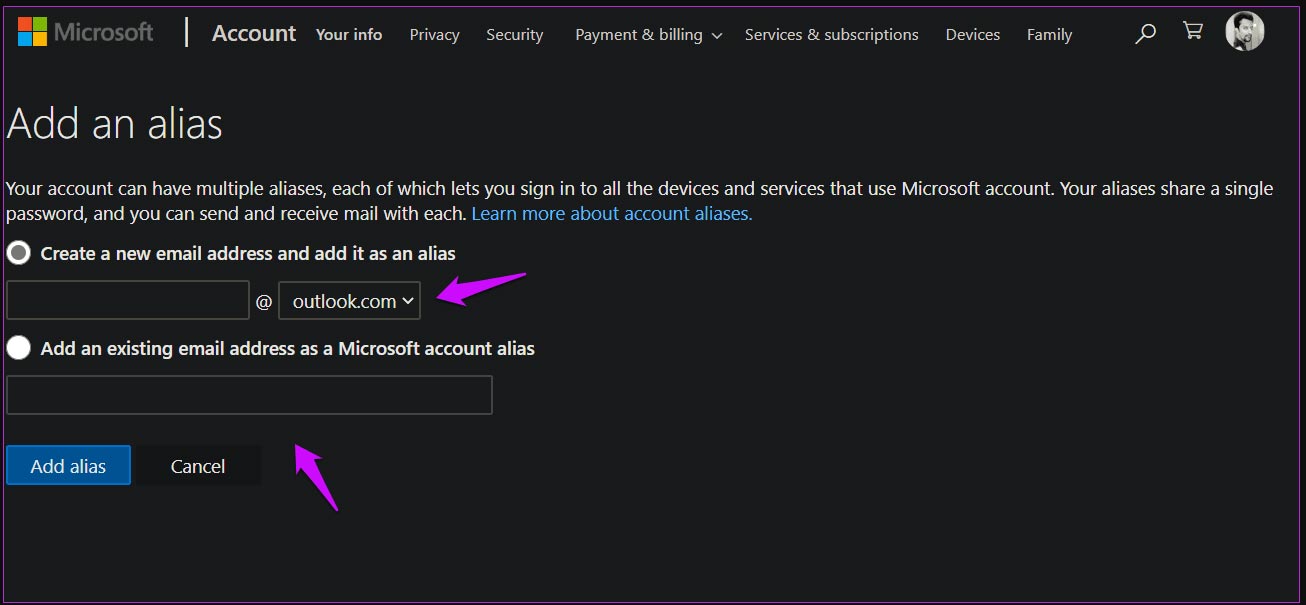Click the Add alias button
The width and height of the screenshot is (1306, 605).
(68, 465)
